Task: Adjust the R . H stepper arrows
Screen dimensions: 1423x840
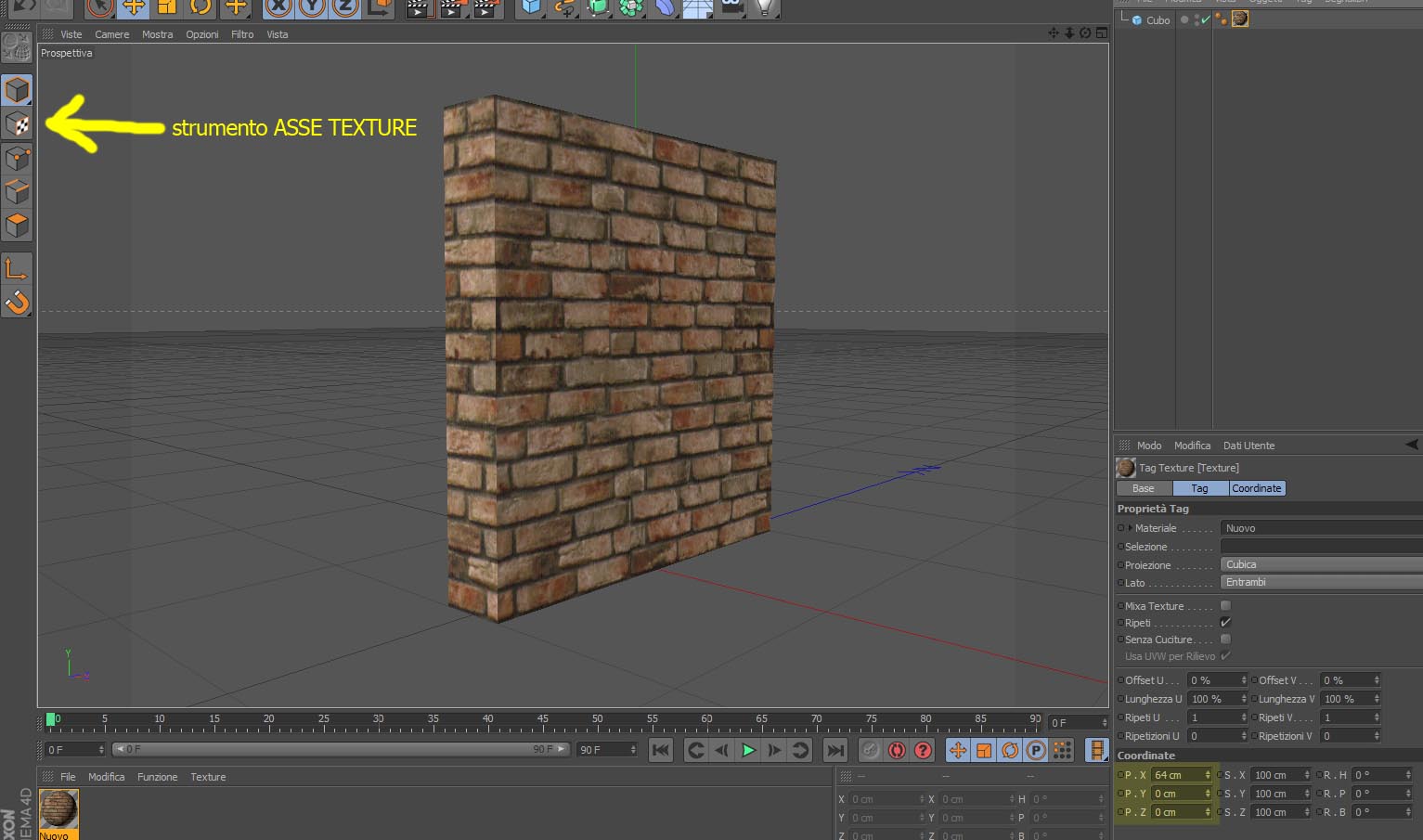Action: 1408,775
